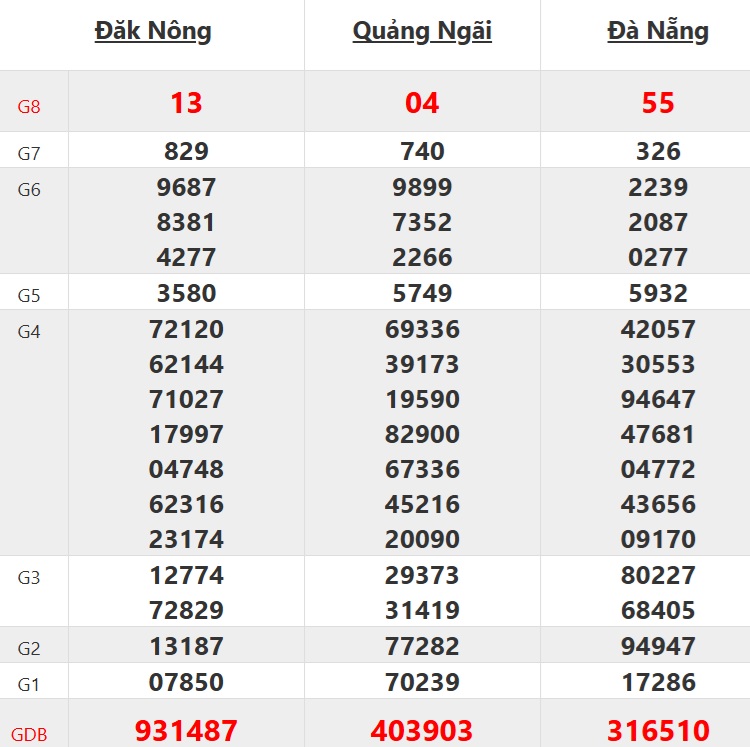Open the Đà Nẵng province link
750x747 pixels.
pos(657,31)
